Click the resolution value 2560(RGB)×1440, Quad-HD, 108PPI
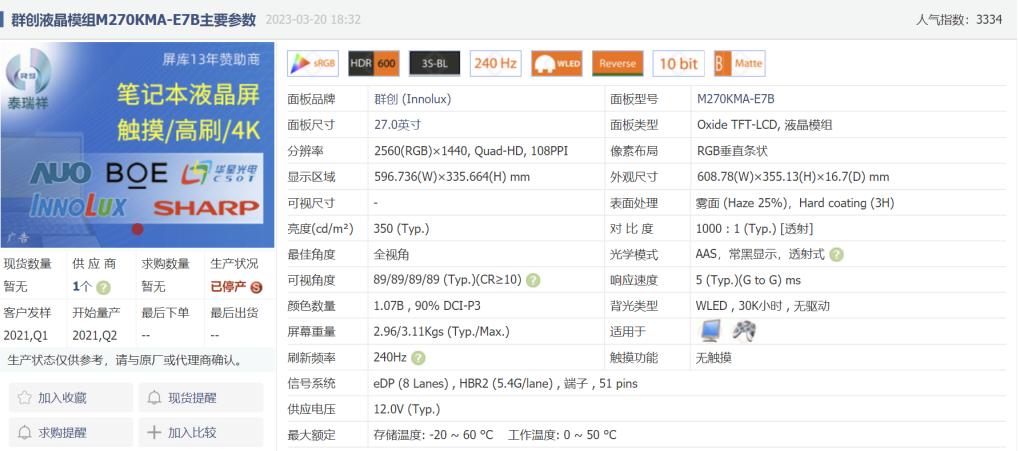The width and height of the screenshot is (1018, 451). click(472, 151)
